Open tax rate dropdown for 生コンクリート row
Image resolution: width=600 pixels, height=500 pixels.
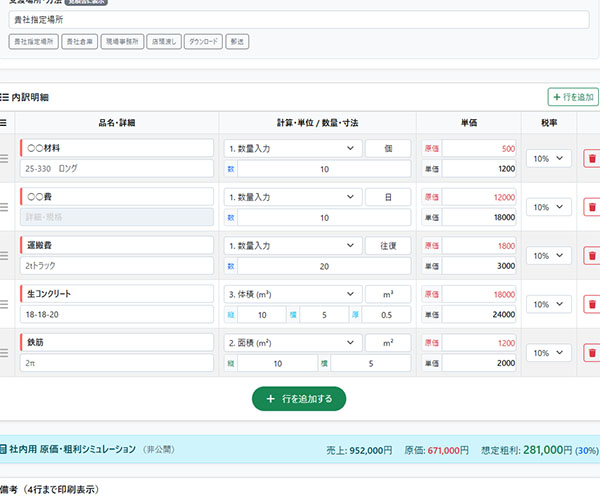coord(548,304)
